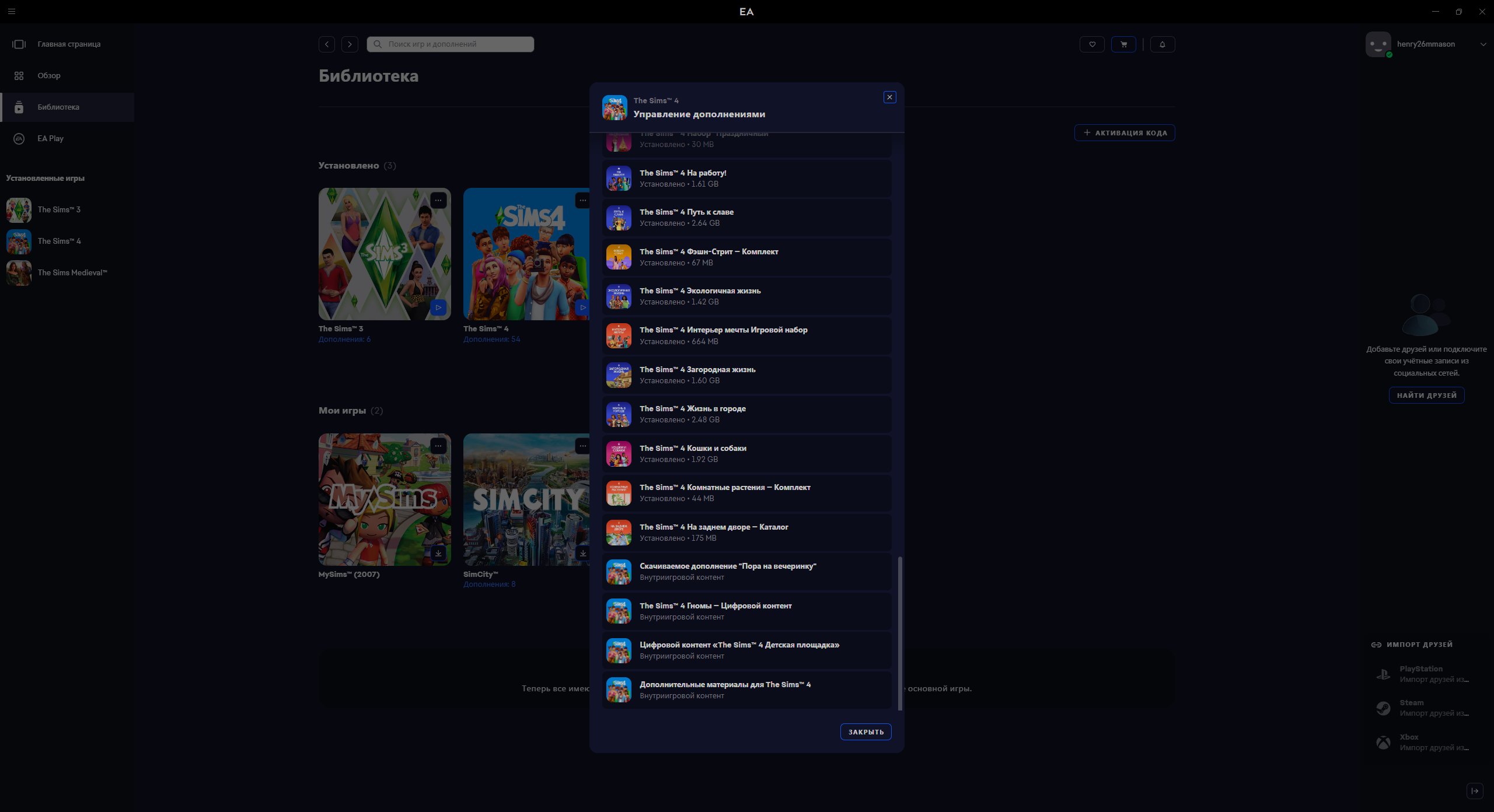
Task: Select the Загородная жизнь add-on row
Action: [x=747, y=375]
